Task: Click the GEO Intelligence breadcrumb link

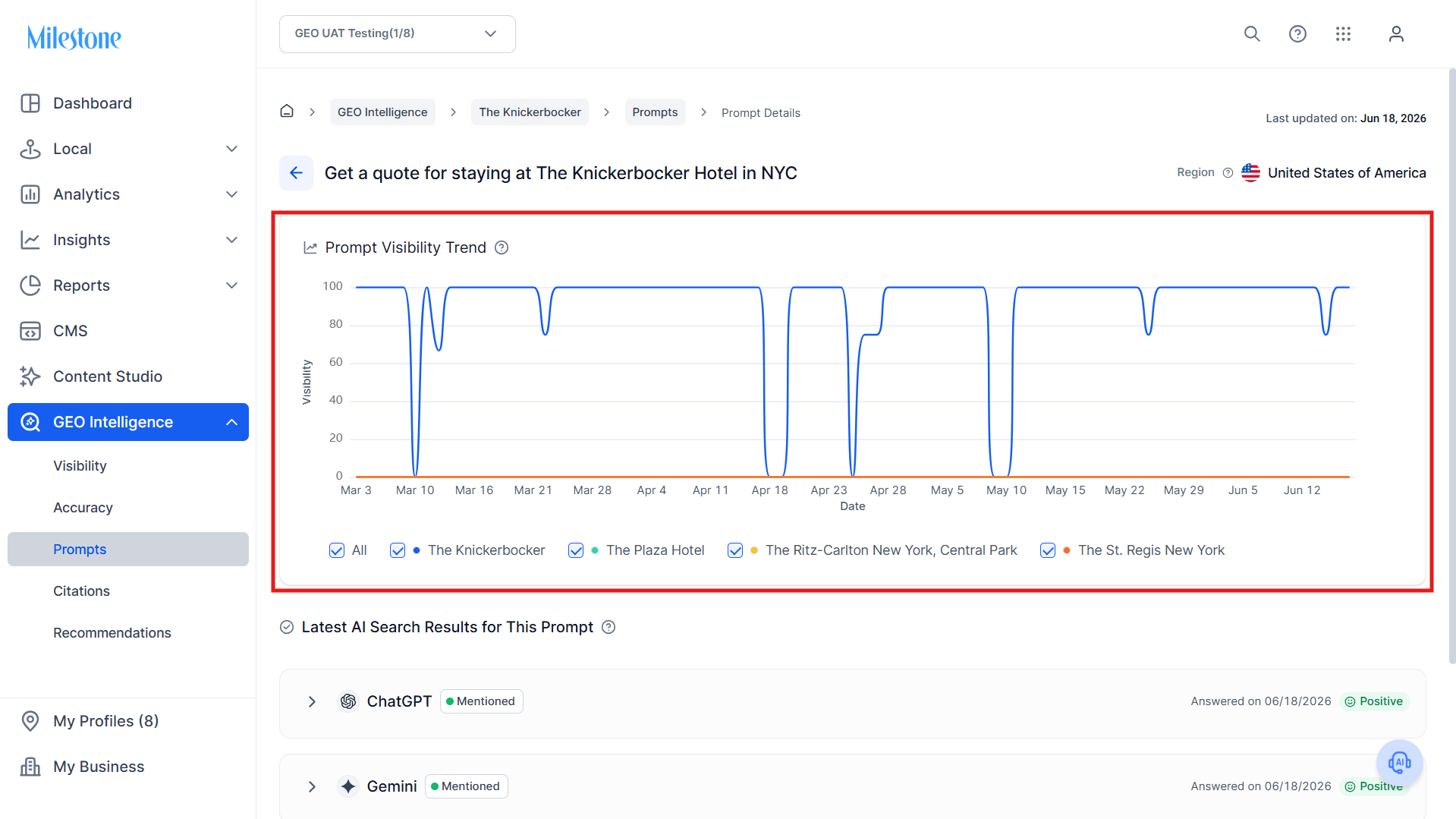Action: coord(382,112)
